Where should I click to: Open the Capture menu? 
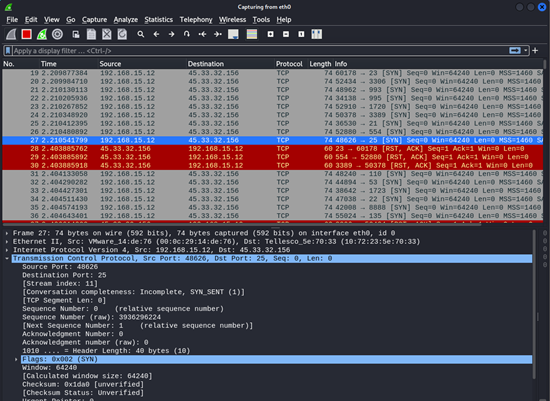(94, 20)
